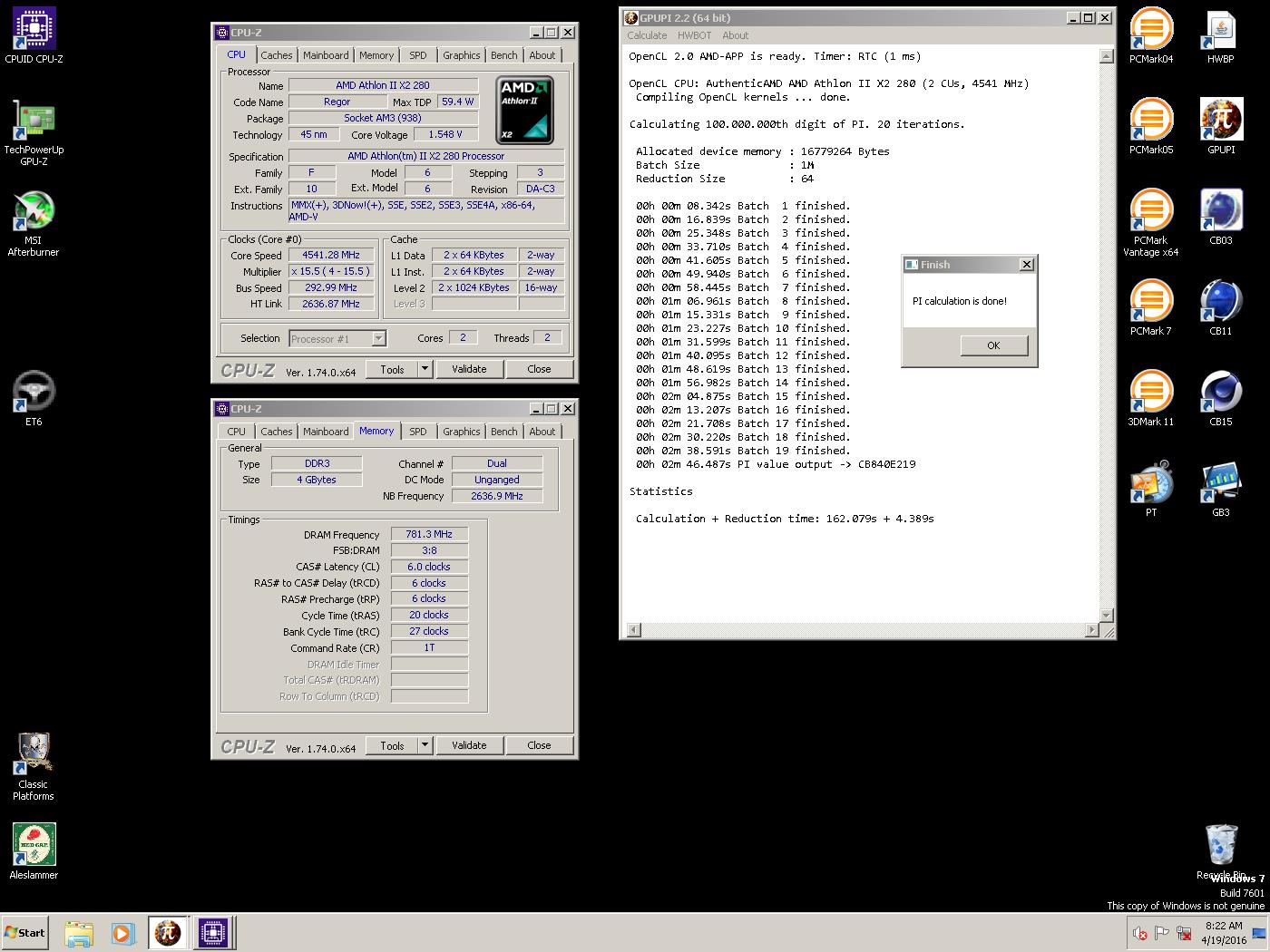Launch the PCMark05 desktop shortcut
The image size is (1270, 952).
(1151, 127)
